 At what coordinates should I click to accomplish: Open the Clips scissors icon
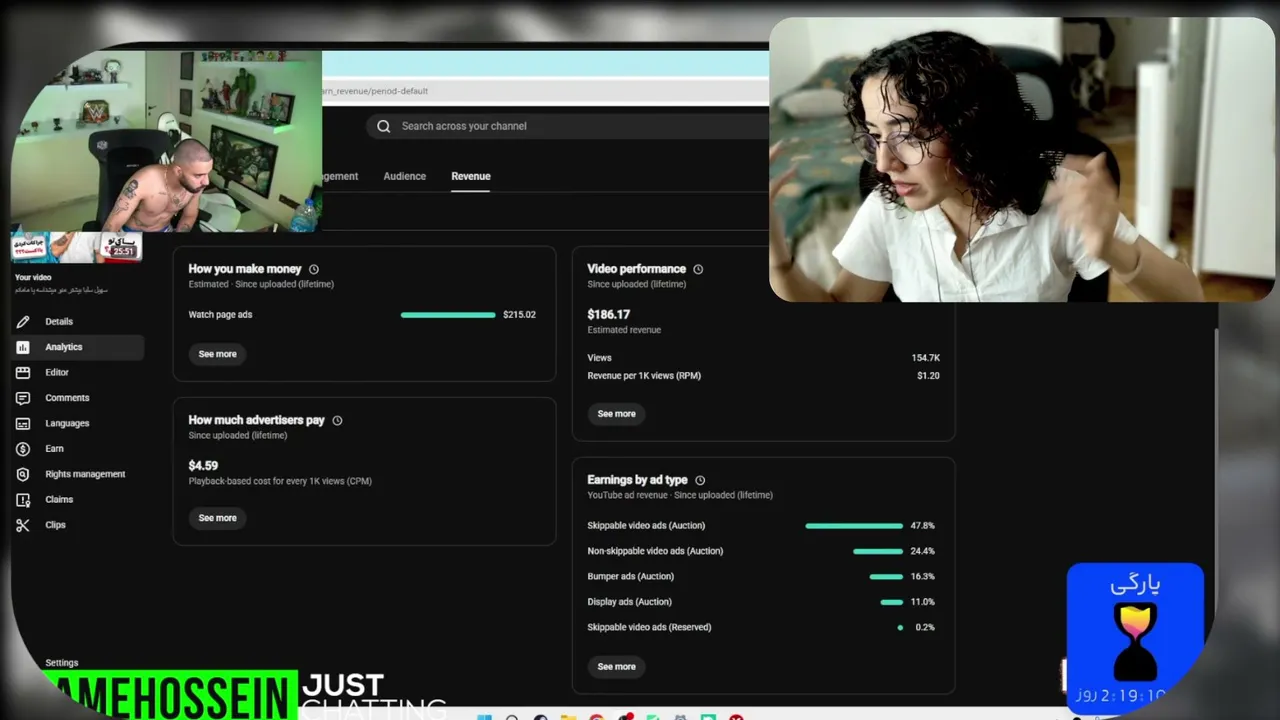(x=23, y=525)
